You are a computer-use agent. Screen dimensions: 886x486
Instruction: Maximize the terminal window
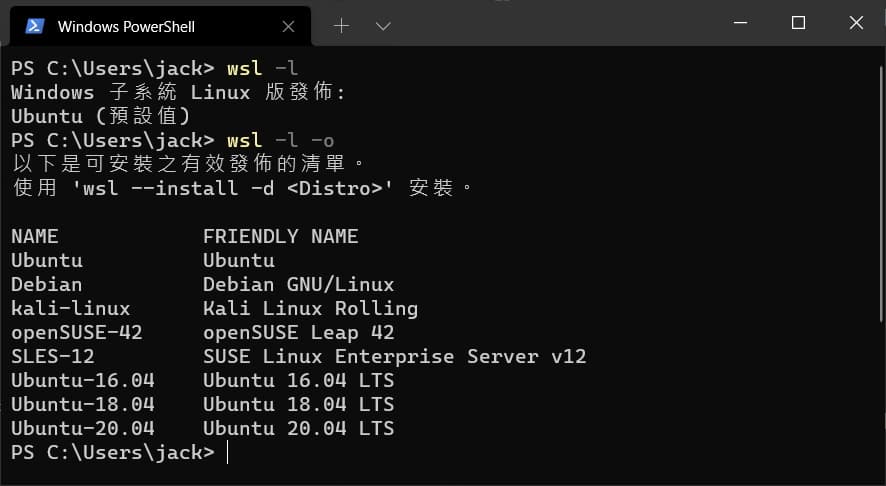(x=798, y=23)
